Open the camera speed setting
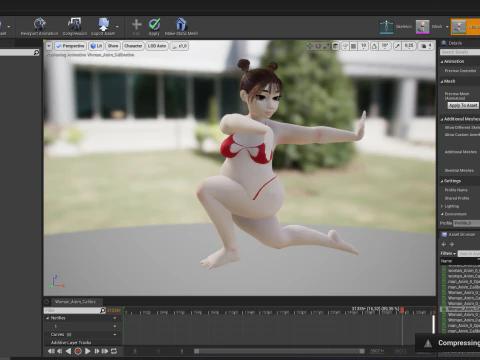The width and height of the screenshot is (480, 360). [x=427, y=46]
